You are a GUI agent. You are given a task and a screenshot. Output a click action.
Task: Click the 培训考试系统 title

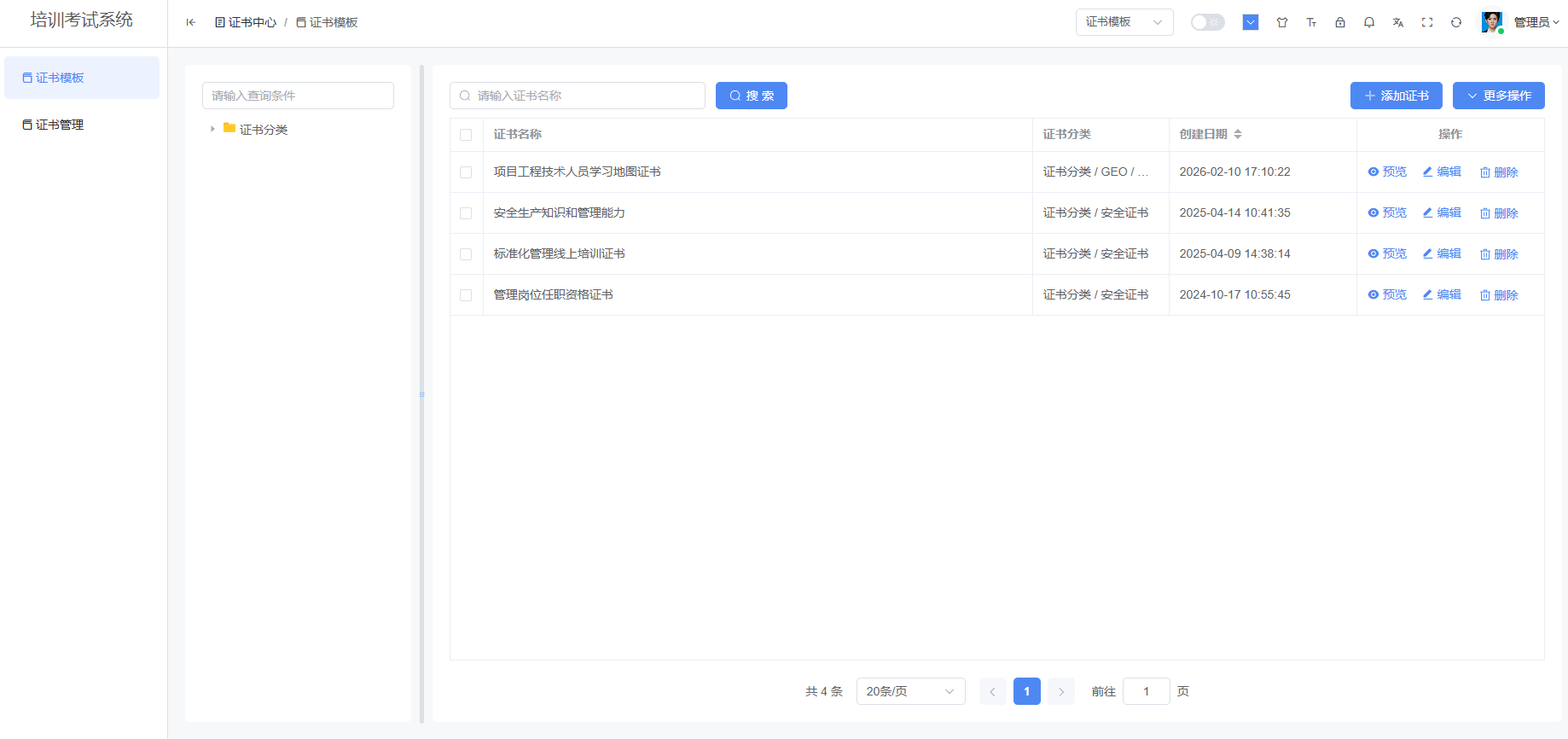click(82, 20)
